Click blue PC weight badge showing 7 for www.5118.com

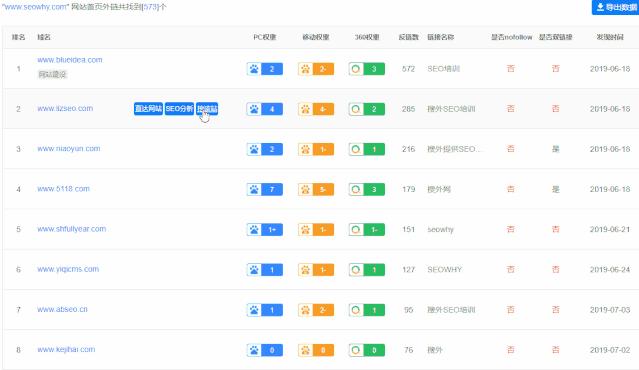[265, 189]
